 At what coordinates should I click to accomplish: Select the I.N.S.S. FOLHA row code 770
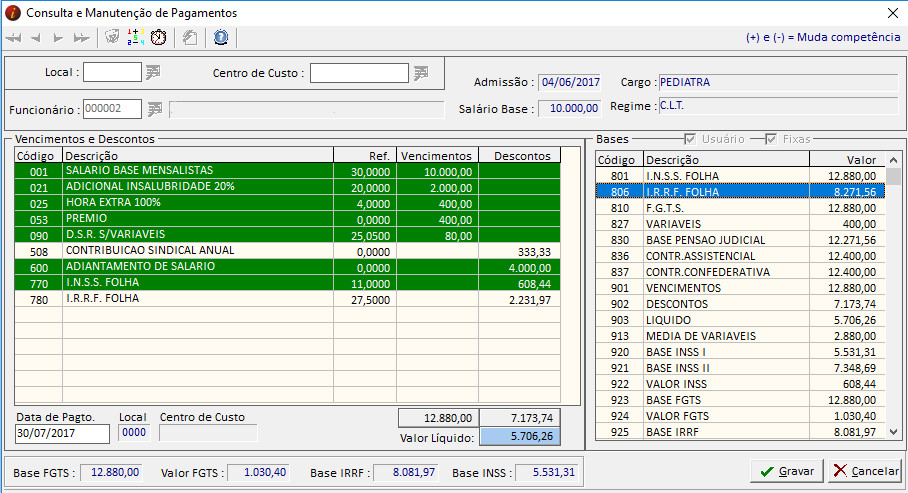287,283
